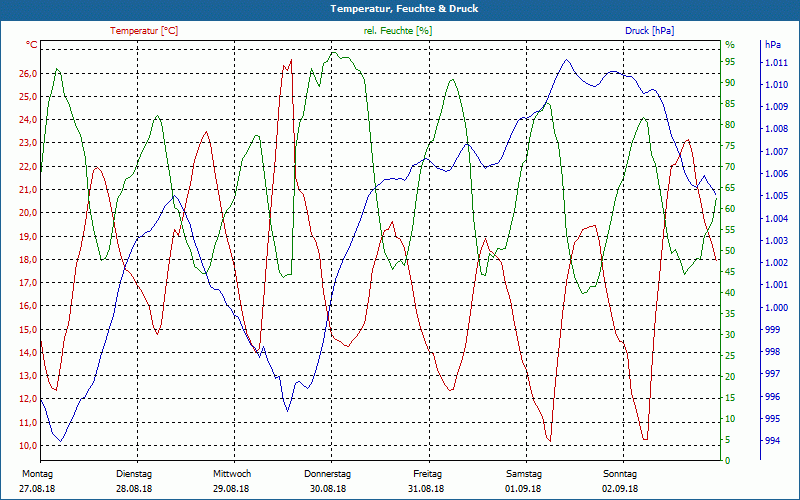Click the 0 tick on the humidity axis
This screenshot has height=500, width=800.
pos(728,460)
